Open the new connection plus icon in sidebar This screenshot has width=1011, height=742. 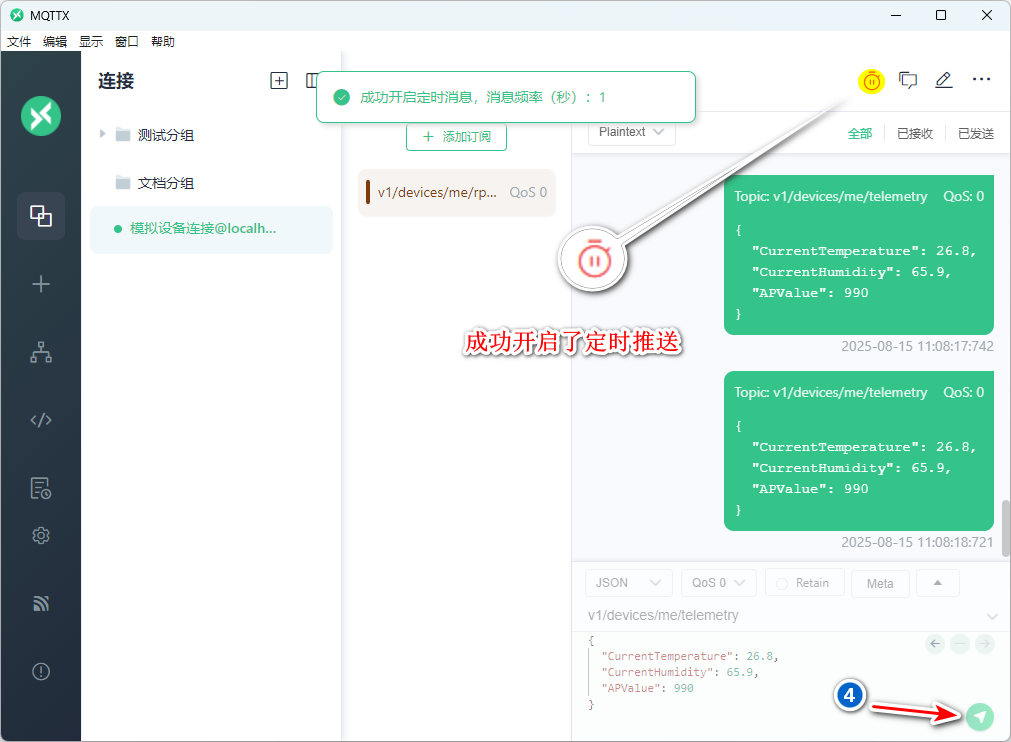41,284
